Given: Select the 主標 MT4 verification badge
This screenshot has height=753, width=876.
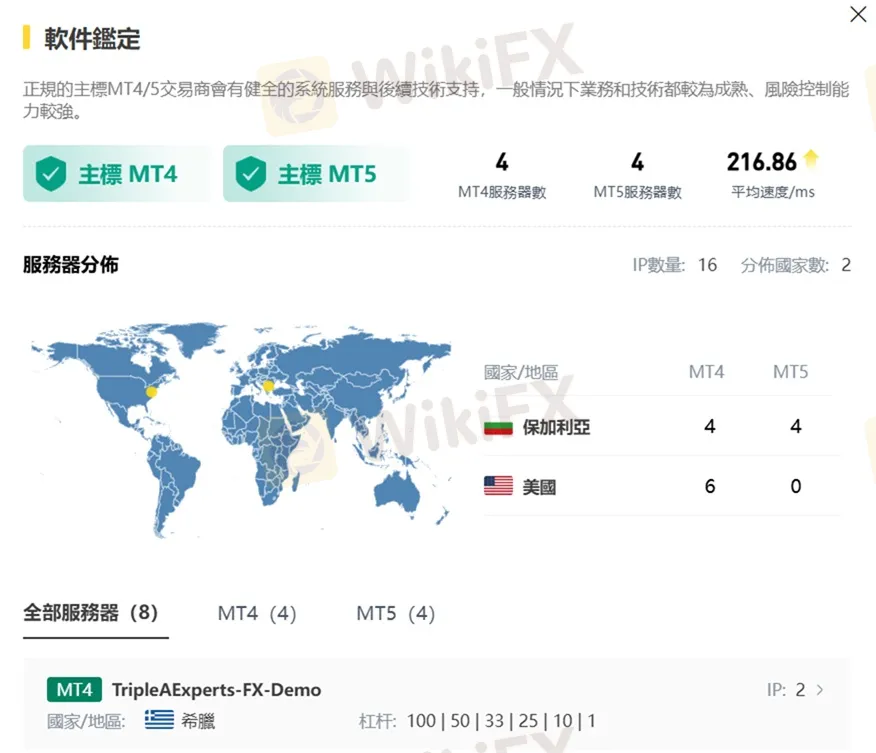Looking at the screenshot, I should (x=116, y=172).
